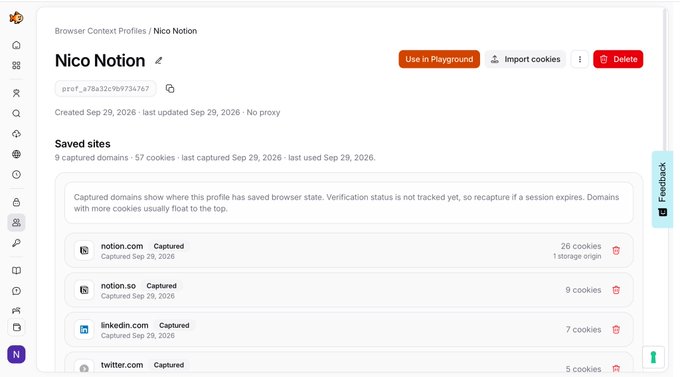The height and width of the screenshot is (377, 680).
Task: Click the Captured badge next to notion.so
Action: [x=161, y=285]
